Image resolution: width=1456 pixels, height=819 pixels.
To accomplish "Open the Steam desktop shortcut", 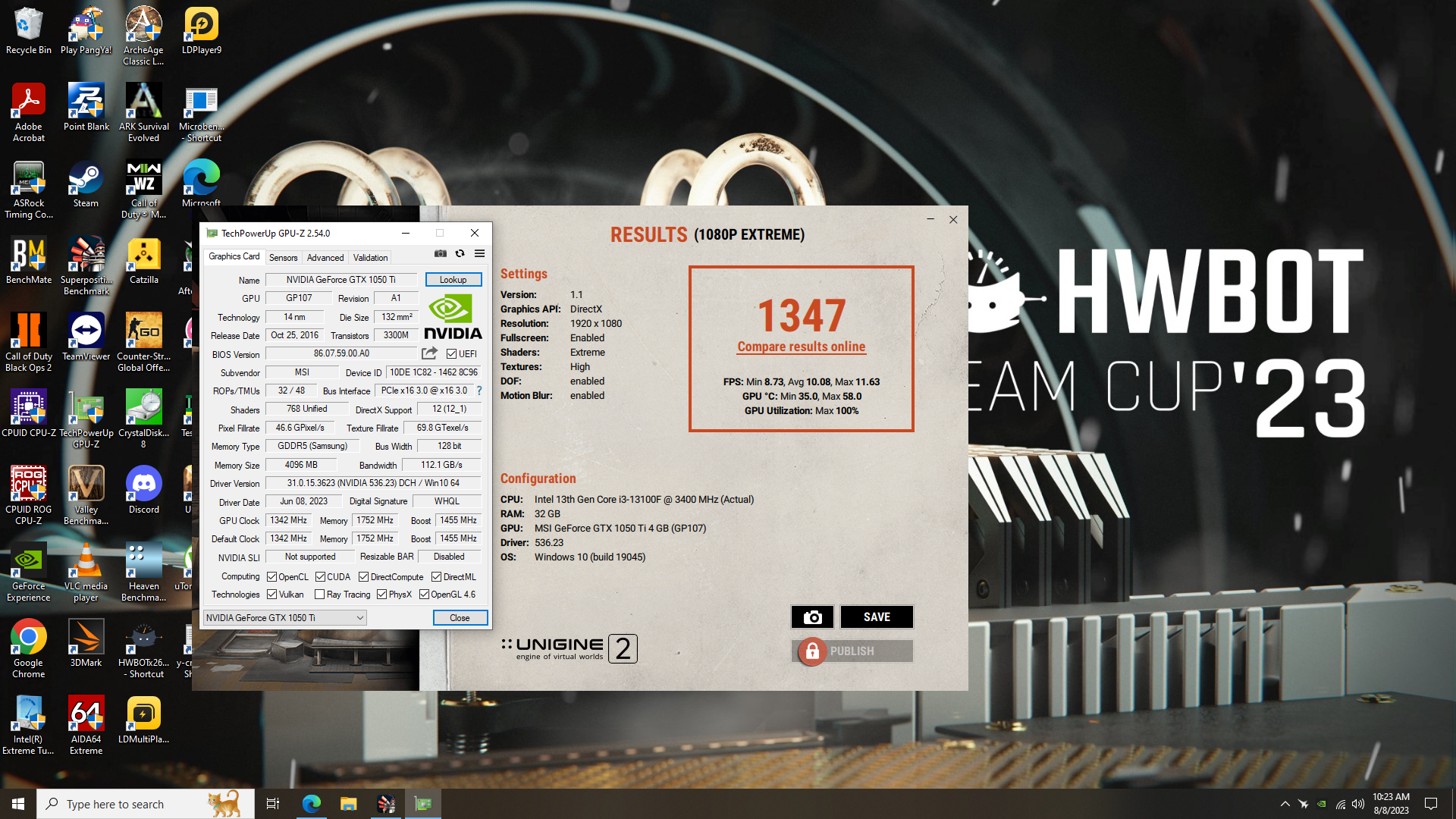I will click(86, 184).
